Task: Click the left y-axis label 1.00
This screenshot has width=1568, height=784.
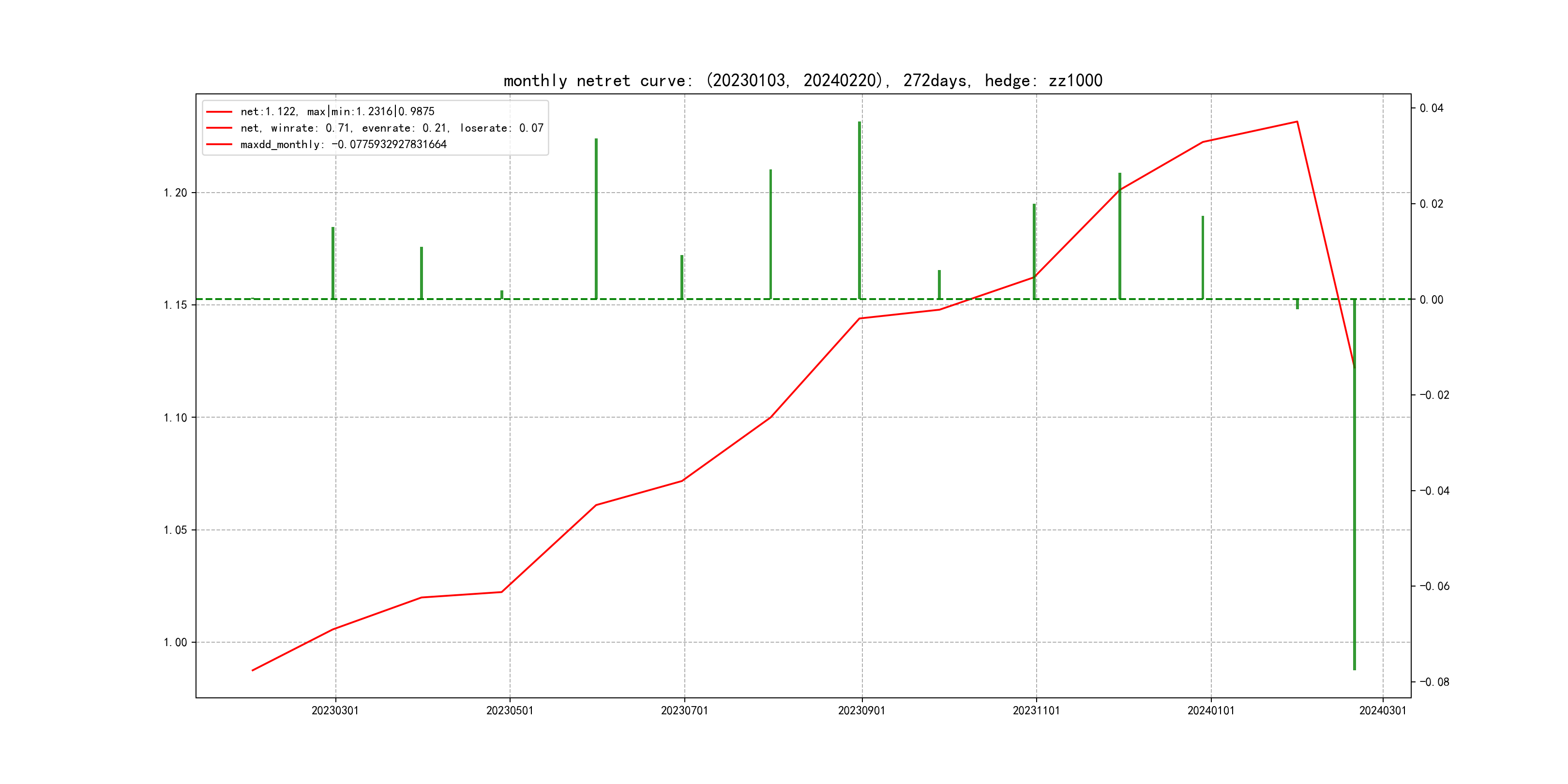Action: (175, 642)
